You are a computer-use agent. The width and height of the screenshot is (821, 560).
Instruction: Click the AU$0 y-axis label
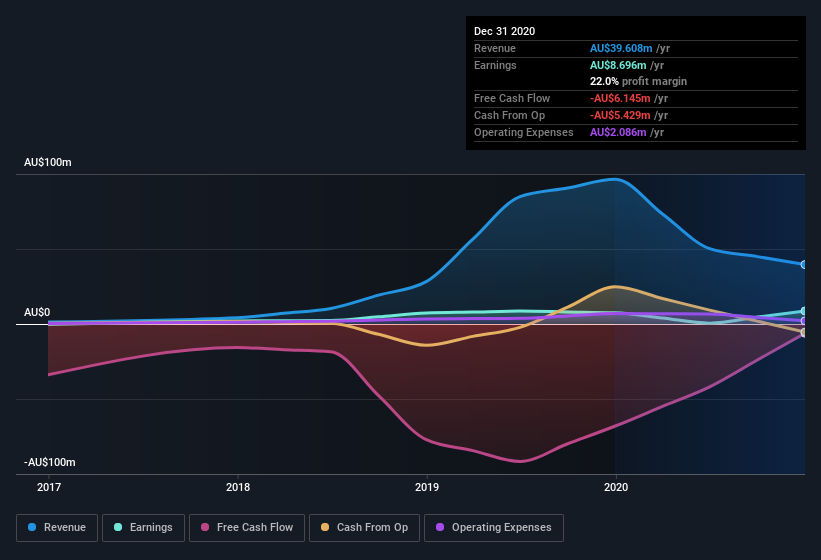37,312
